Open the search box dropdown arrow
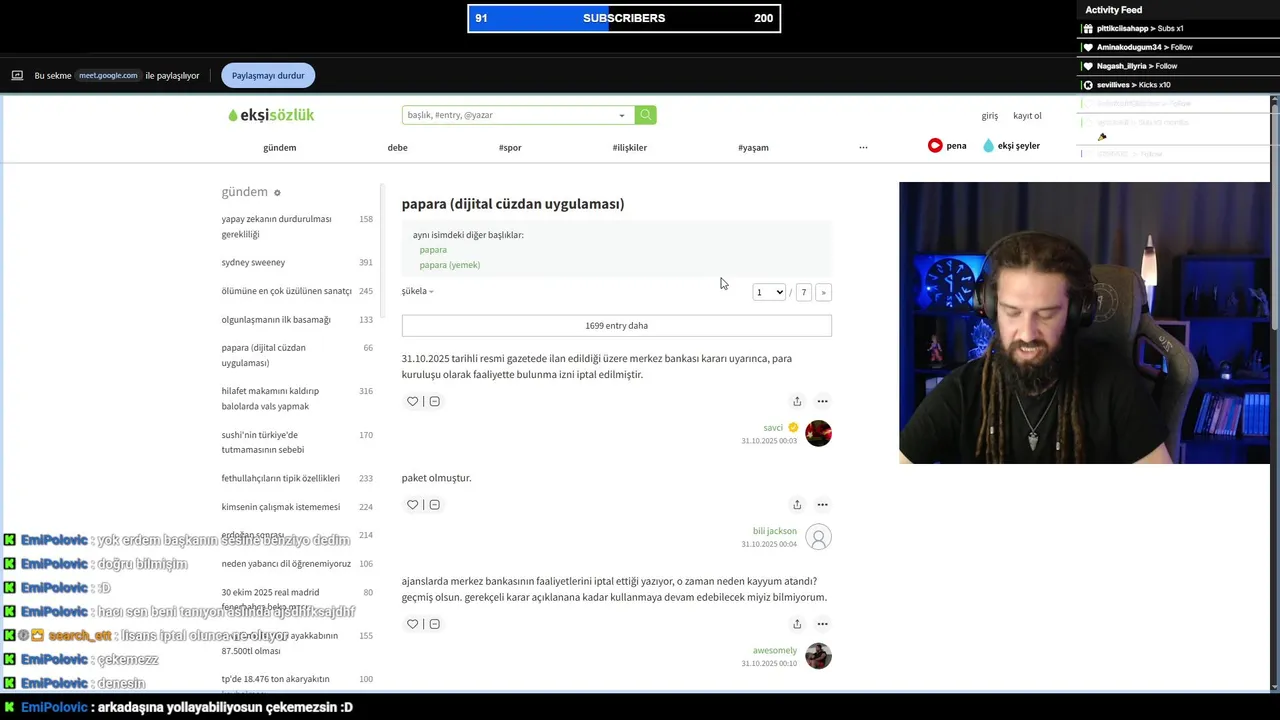Viewport: 1280px width, 720px height. point(622,115)
